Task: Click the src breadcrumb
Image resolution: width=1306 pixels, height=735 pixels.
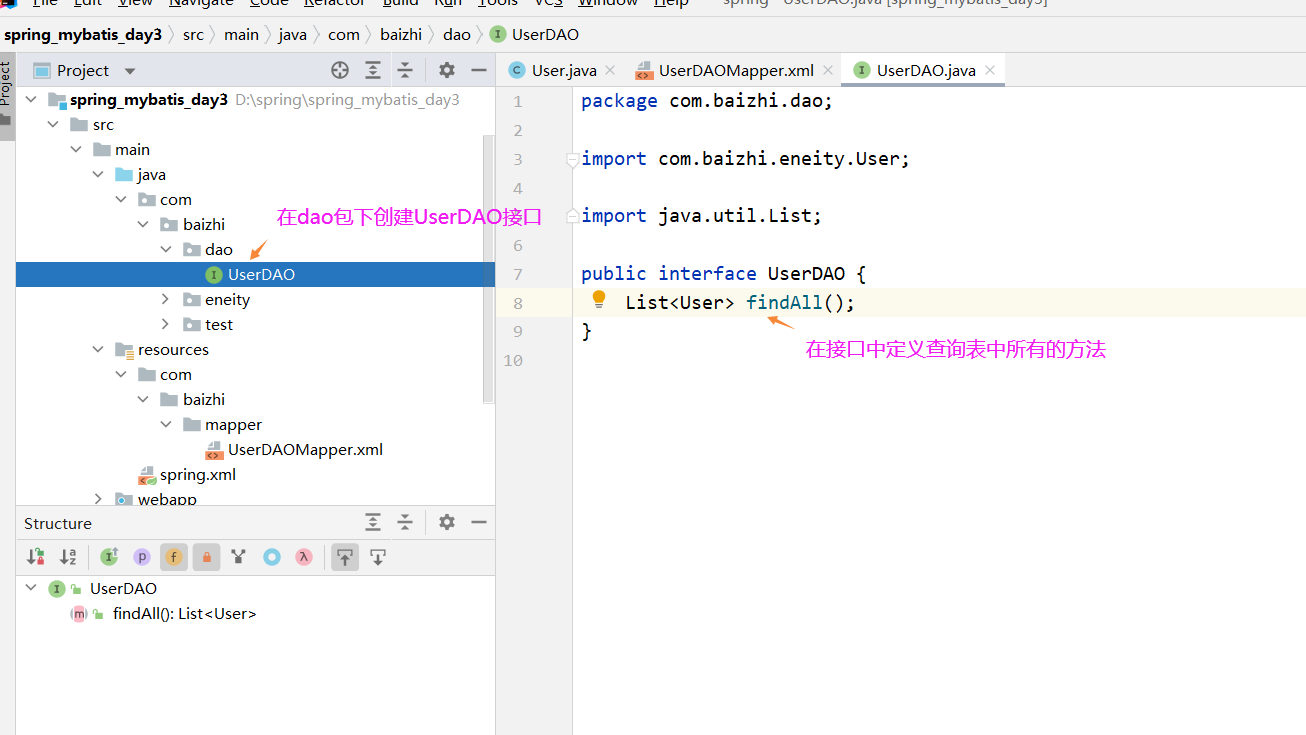Action: tap(193, 35)
